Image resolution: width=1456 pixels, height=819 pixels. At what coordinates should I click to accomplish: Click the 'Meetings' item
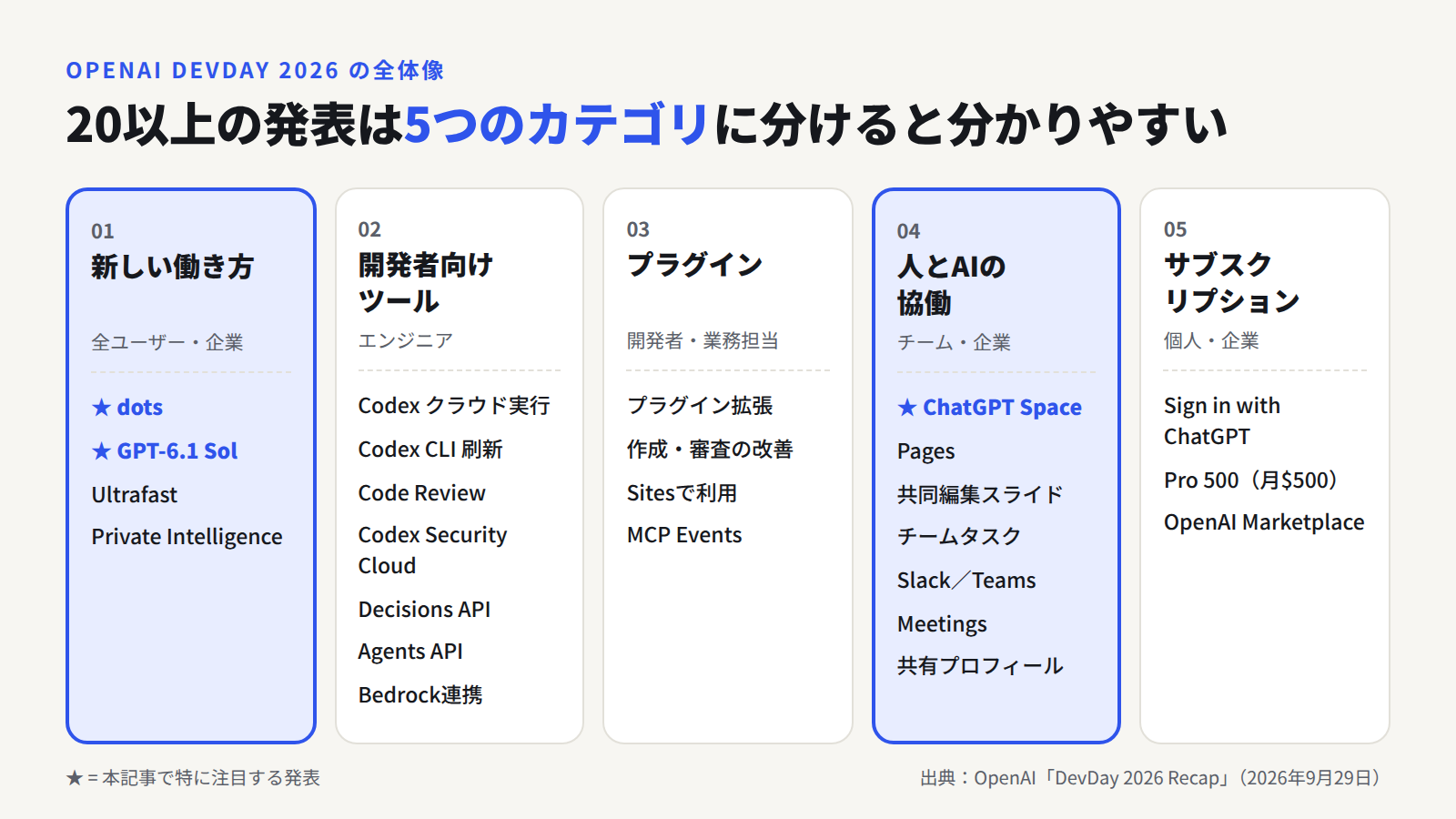click(x=942, y=624)
